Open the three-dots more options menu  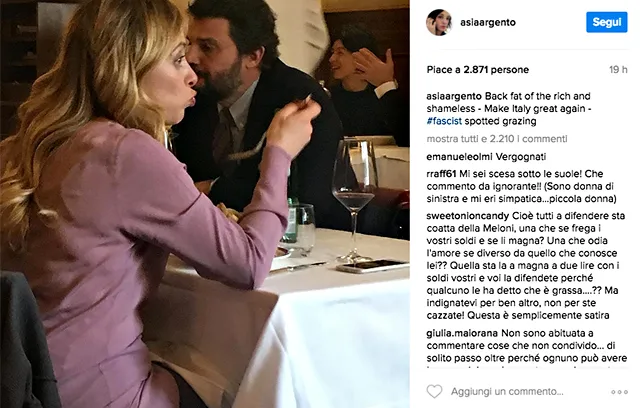click(619, 392)
